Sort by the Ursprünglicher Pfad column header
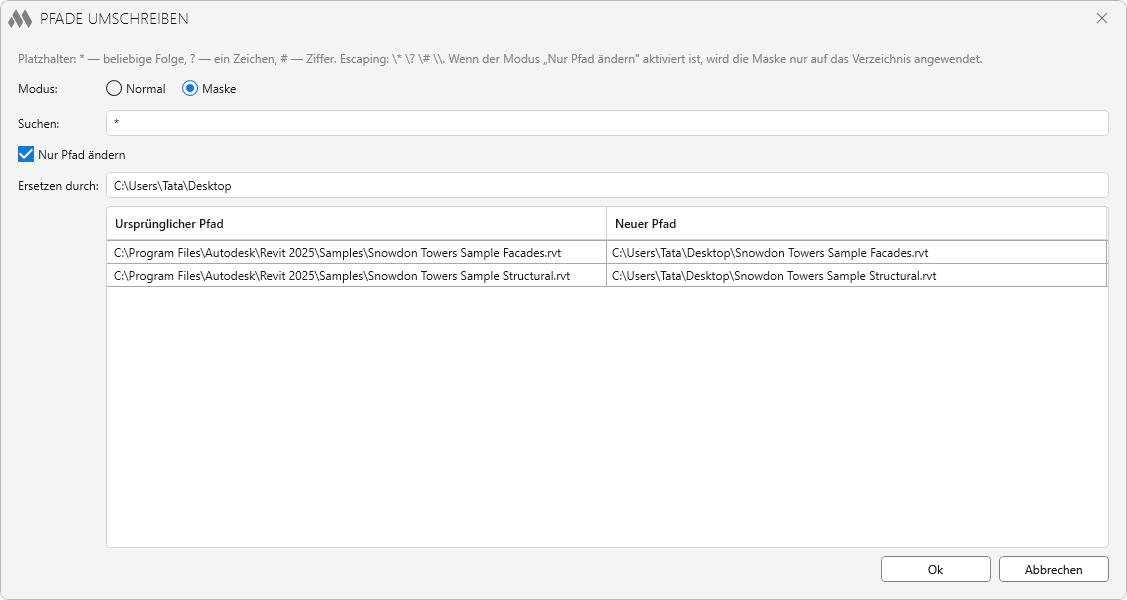The width and height of the screenshot is (1127, 600). coord(355,223)
